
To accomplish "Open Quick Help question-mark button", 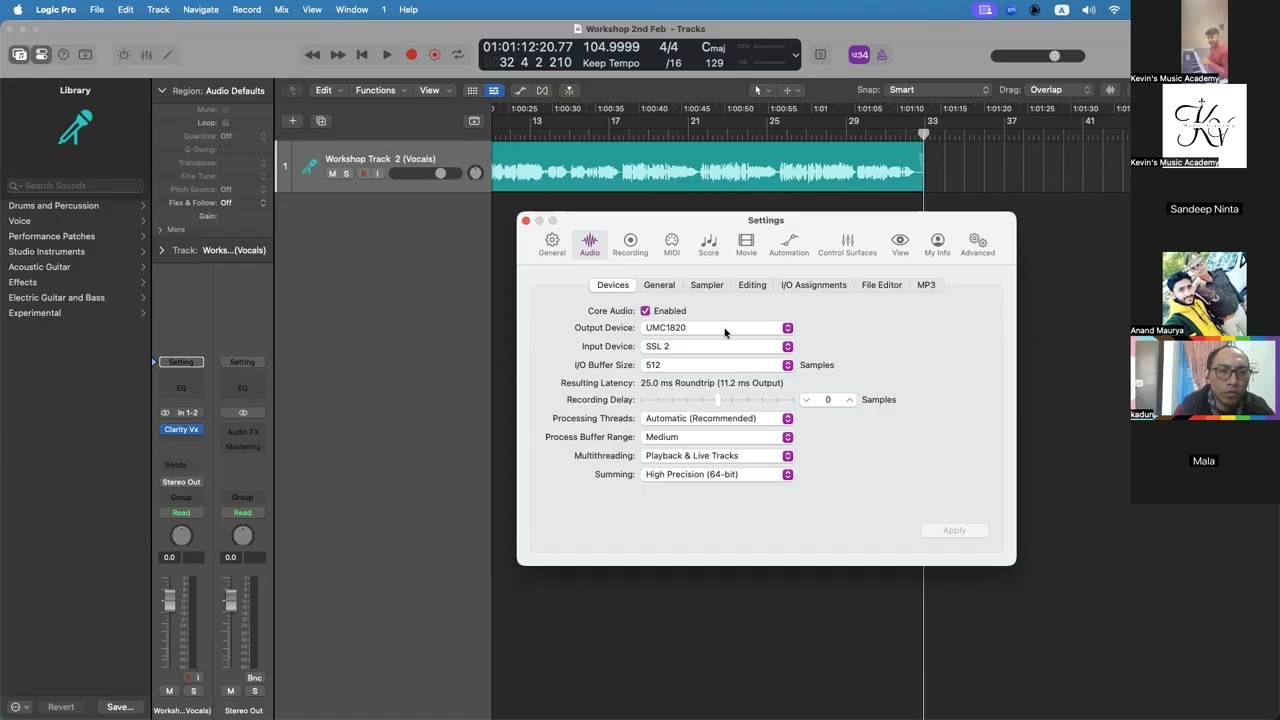I will 64,55.
